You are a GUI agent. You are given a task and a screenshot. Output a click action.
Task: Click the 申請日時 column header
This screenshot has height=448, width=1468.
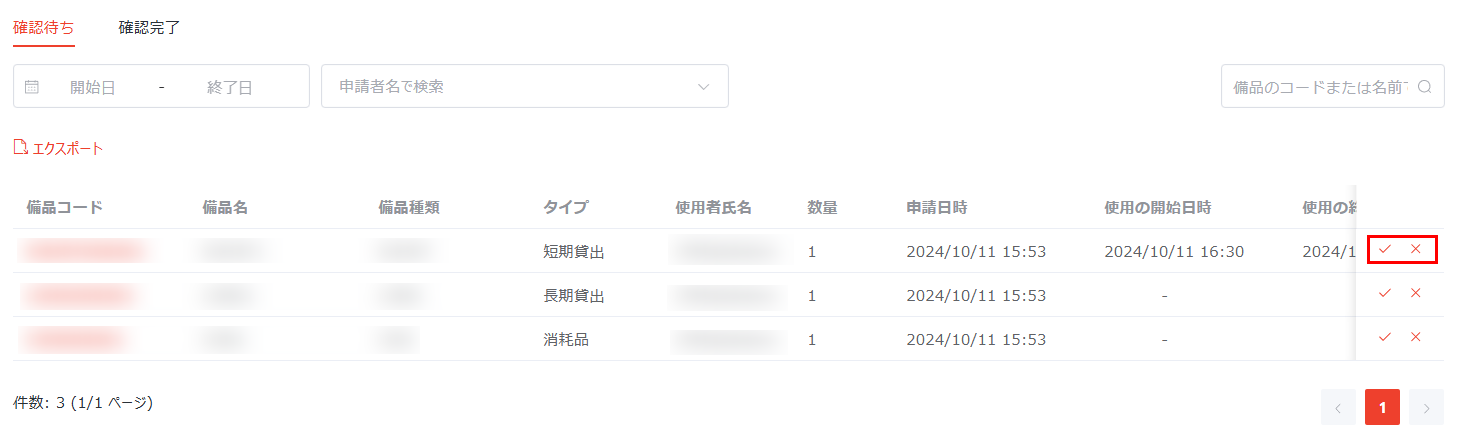coord(936,207)
